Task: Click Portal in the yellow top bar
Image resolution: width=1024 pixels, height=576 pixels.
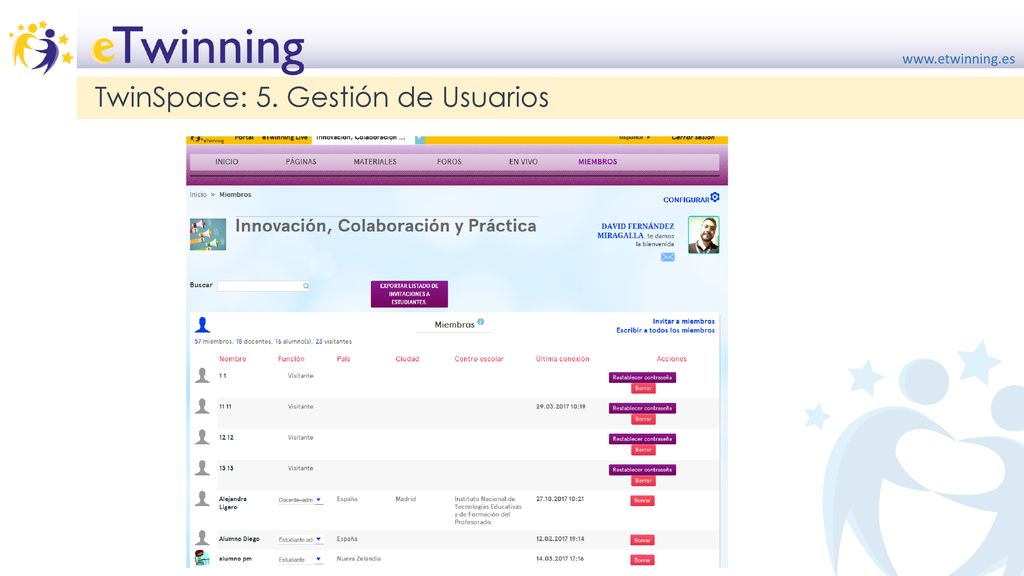Action: [x=244, y=138]
